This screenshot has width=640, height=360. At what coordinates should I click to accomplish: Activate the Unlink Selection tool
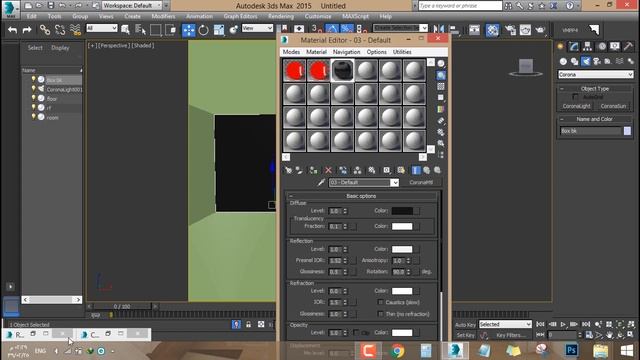tap(60, 30)
